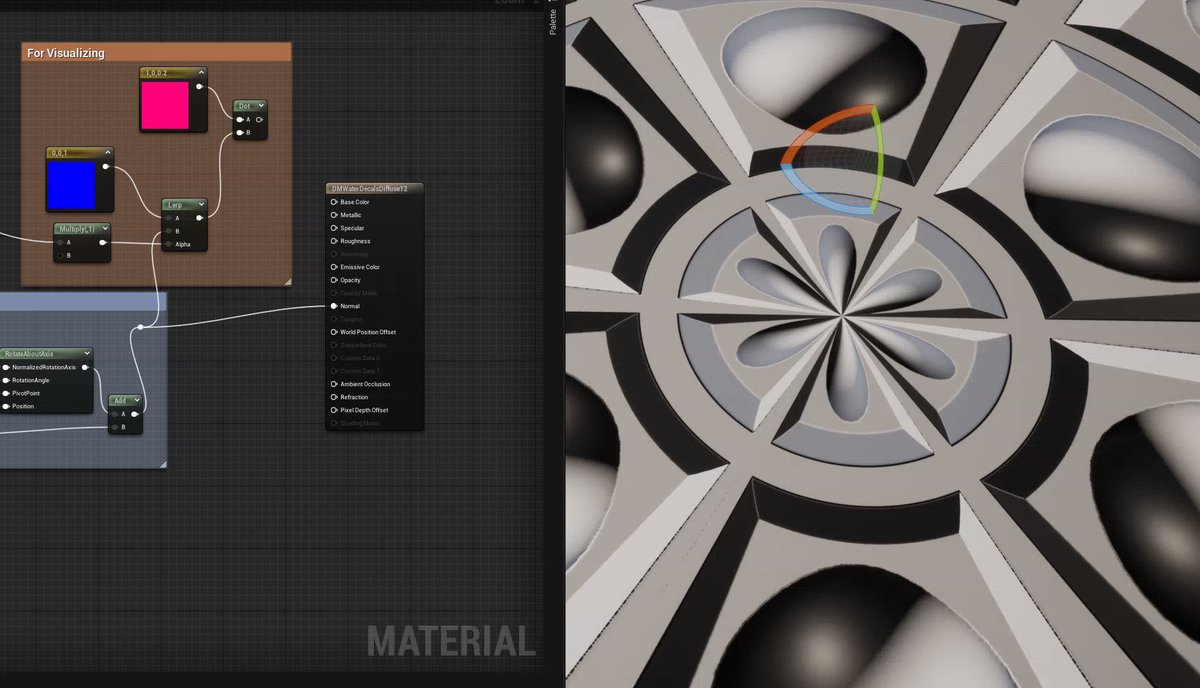Screen dimensions: 1200x688
Task: Select the Dot node title
Action: 245,106
